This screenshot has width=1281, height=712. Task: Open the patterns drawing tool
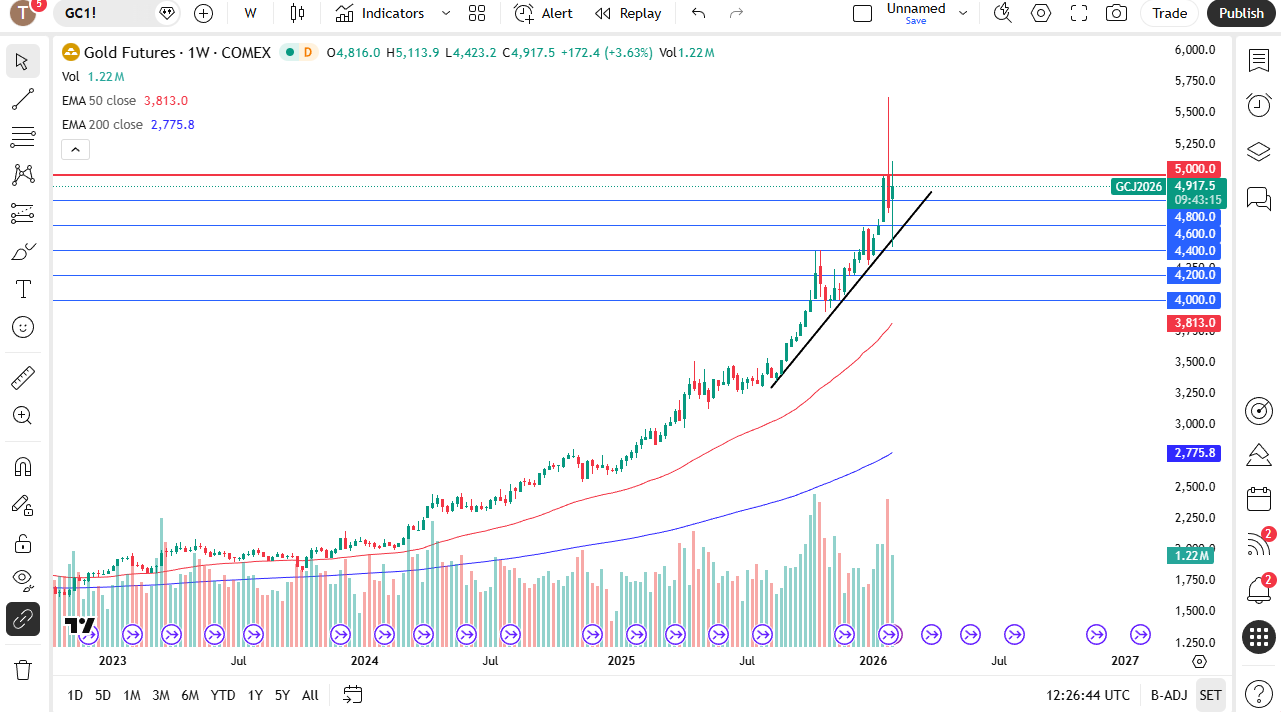22,175
